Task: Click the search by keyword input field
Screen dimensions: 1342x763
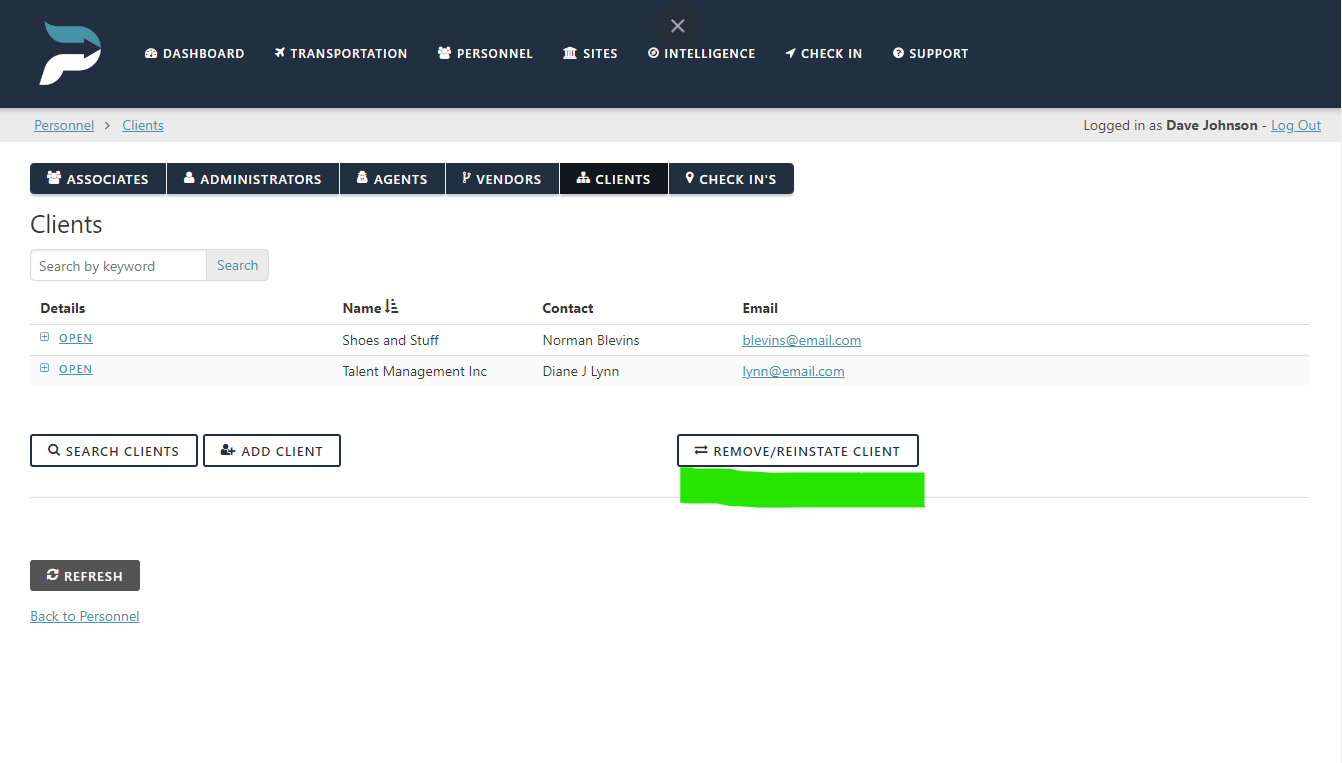Action: tap(117, 265)
